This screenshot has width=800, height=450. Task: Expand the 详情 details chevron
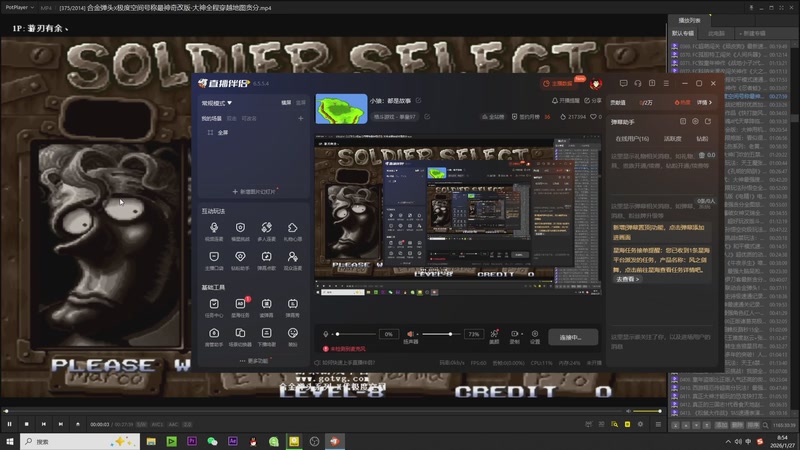705,103
